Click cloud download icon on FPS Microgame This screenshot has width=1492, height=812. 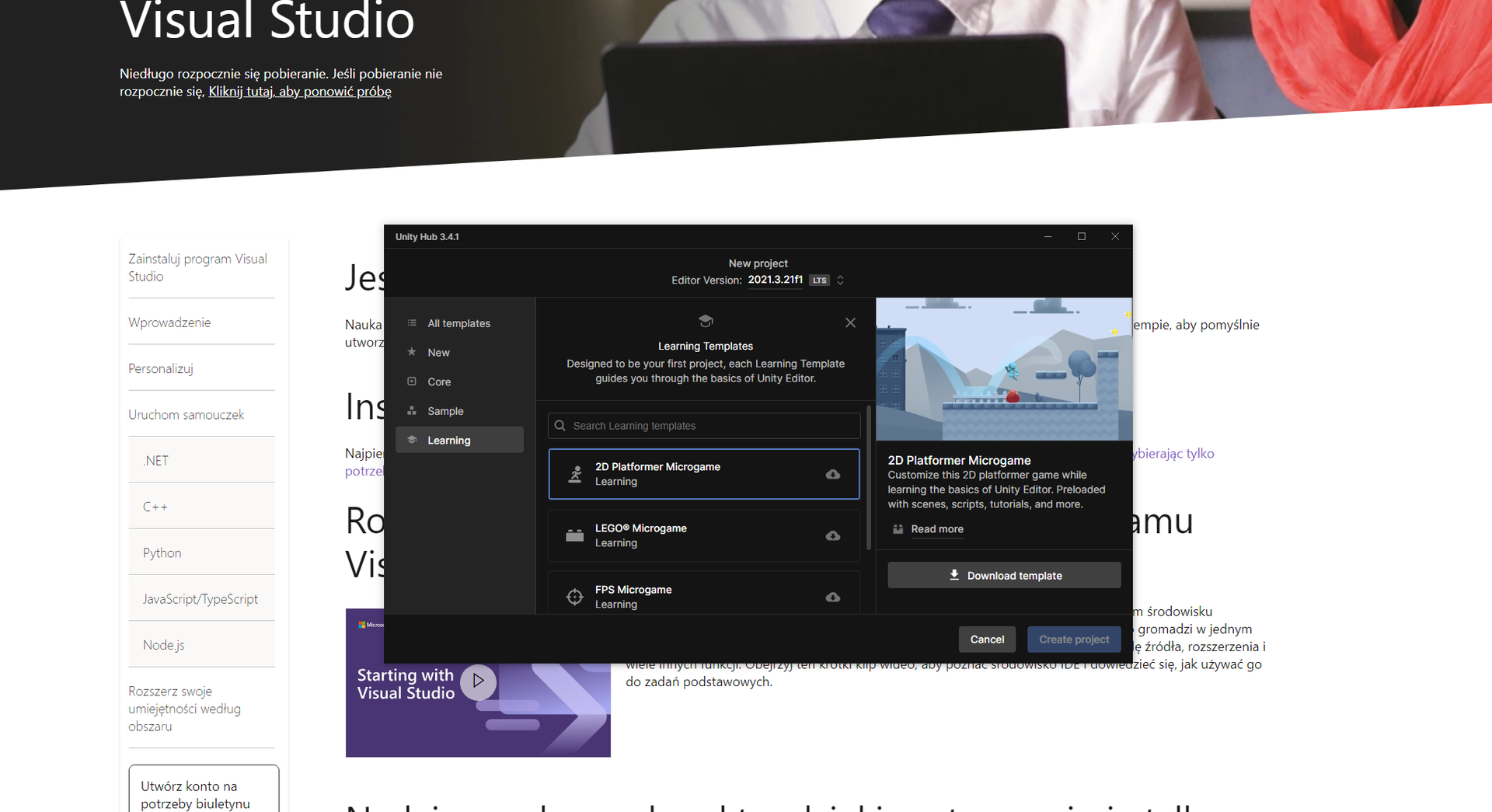pos(832,597)
